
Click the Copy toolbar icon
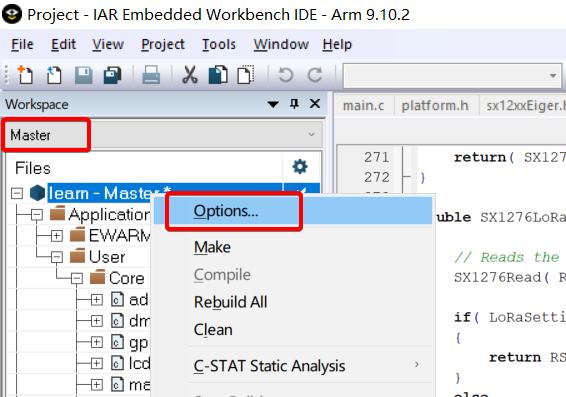coord(218,75)
